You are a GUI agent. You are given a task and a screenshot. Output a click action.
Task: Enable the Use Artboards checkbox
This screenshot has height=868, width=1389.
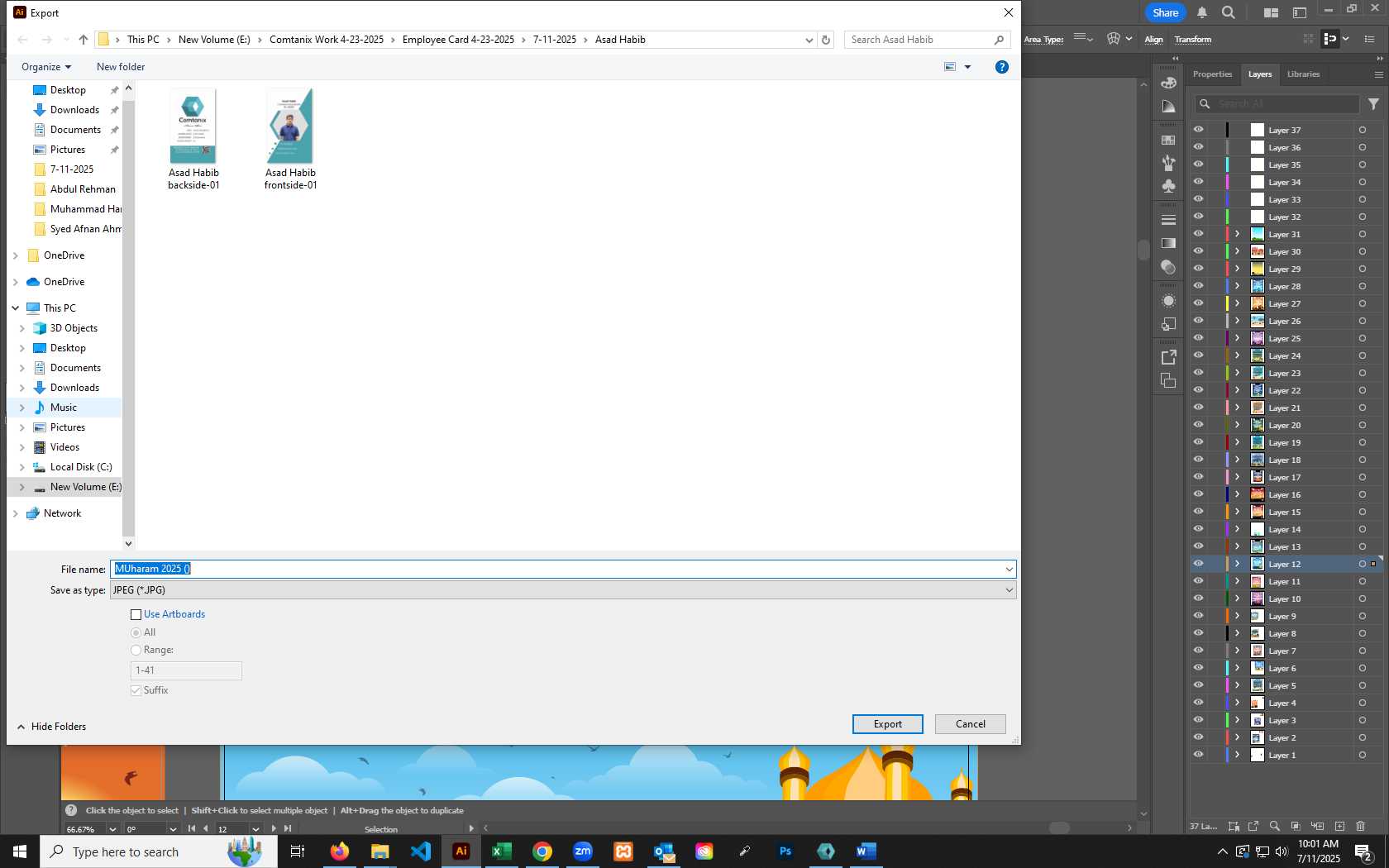pos(136,614)
